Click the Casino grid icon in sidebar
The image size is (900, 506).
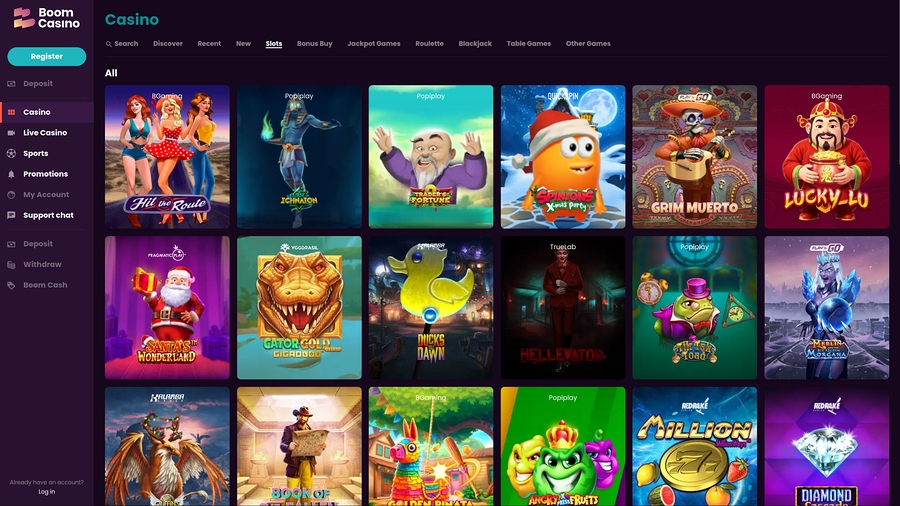(11, 112)
